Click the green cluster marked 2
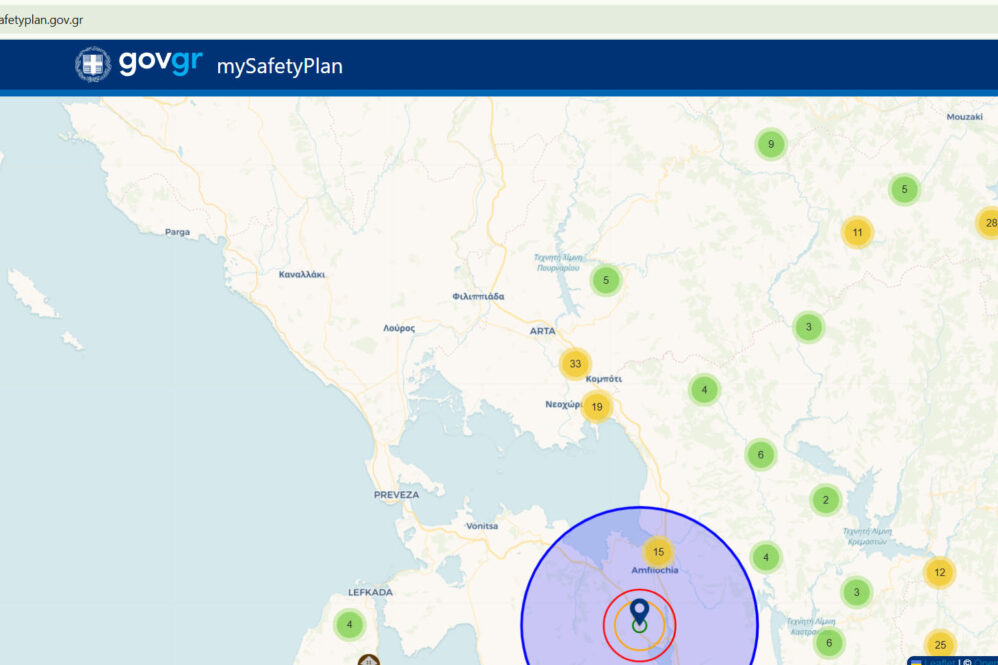998x665 pixels. 825,500
